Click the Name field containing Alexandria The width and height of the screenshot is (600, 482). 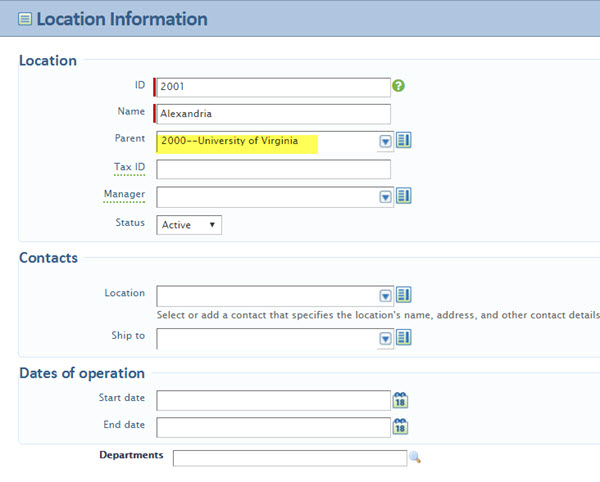(272, 114)
